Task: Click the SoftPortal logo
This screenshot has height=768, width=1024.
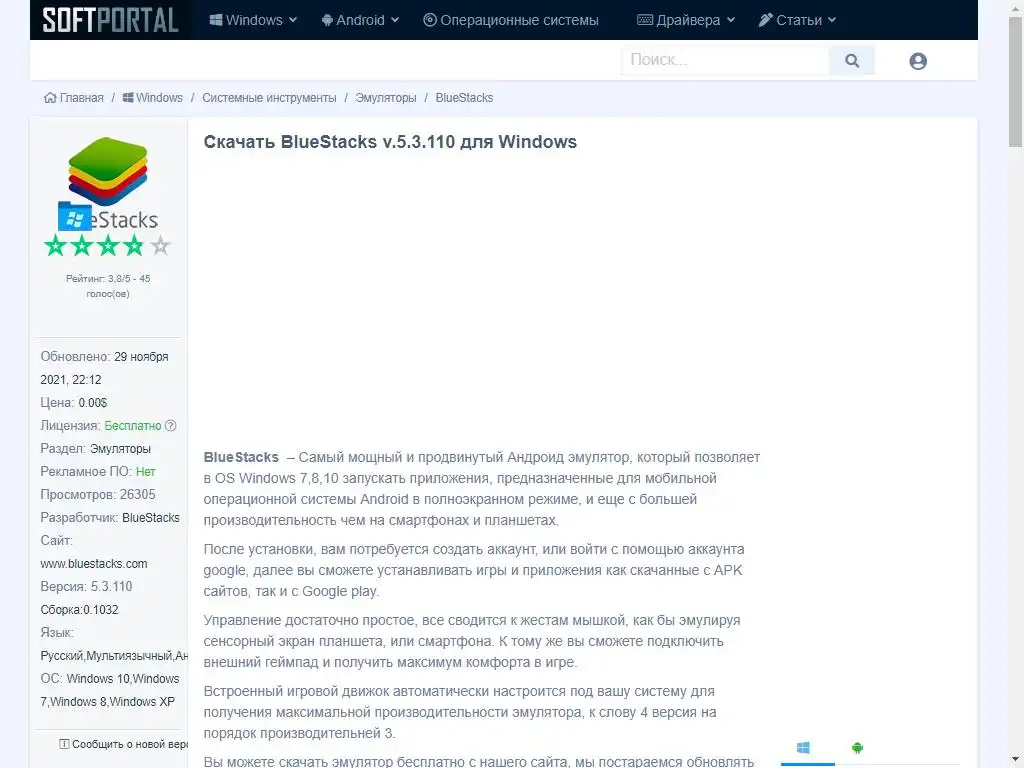Action: pyautogui.click(x=110, y=20)
